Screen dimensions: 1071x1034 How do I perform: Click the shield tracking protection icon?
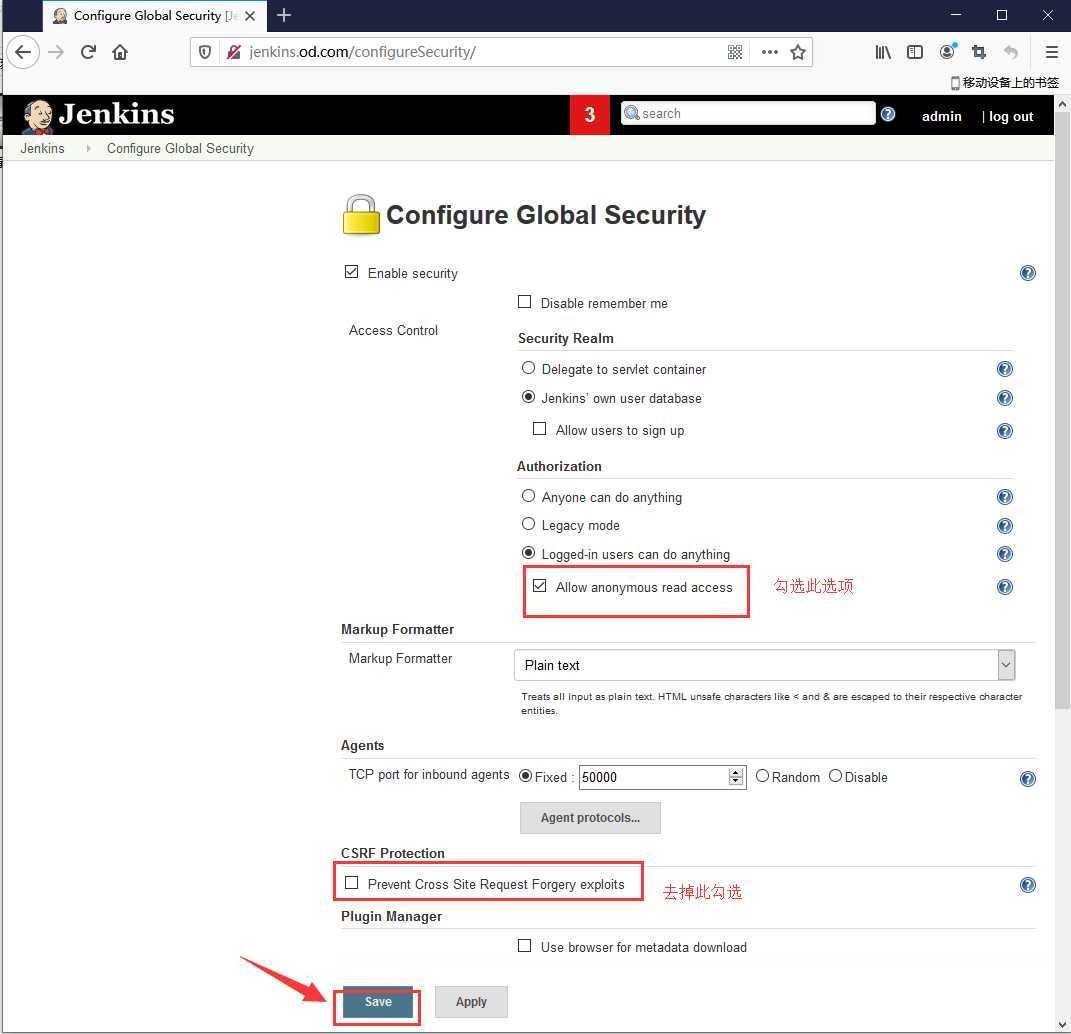(205, 52)
